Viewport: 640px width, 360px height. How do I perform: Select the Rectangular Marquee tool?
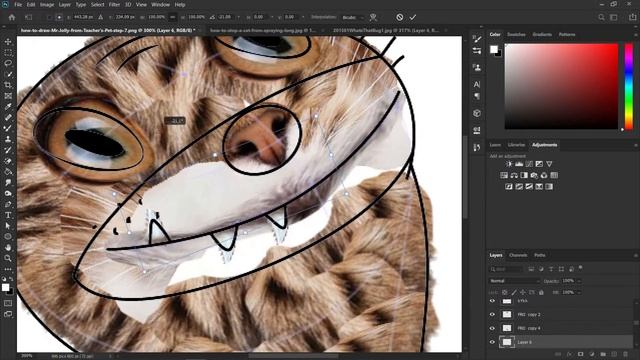(x=8, y=53)
